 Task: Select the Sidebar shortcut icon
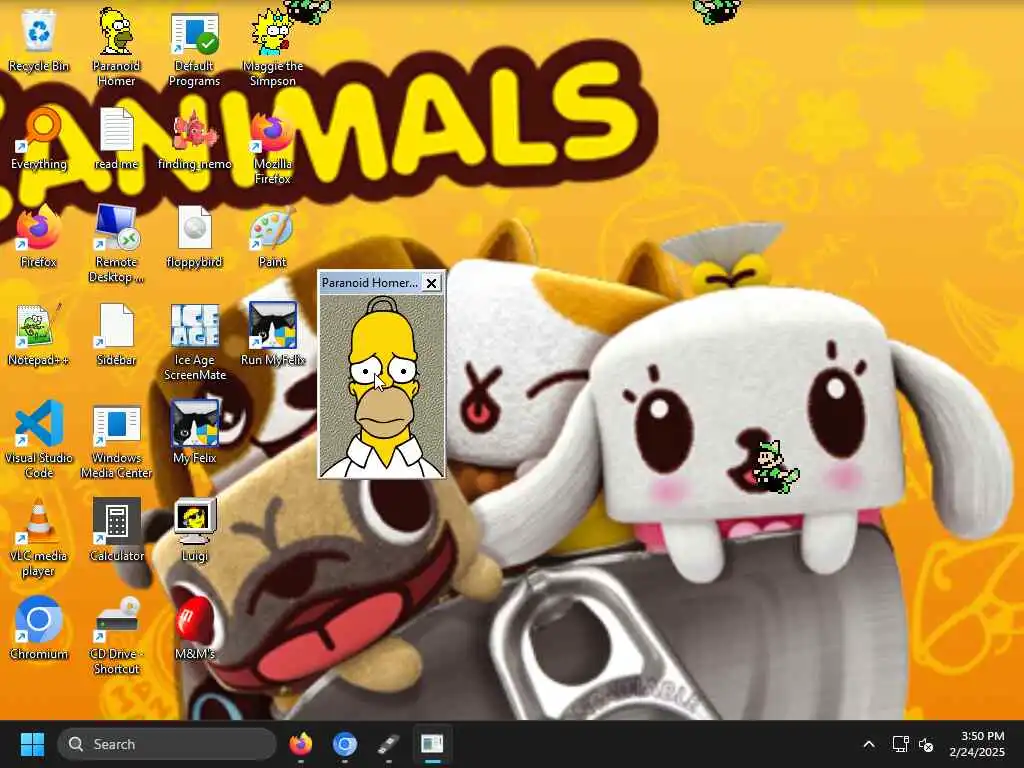116,335
